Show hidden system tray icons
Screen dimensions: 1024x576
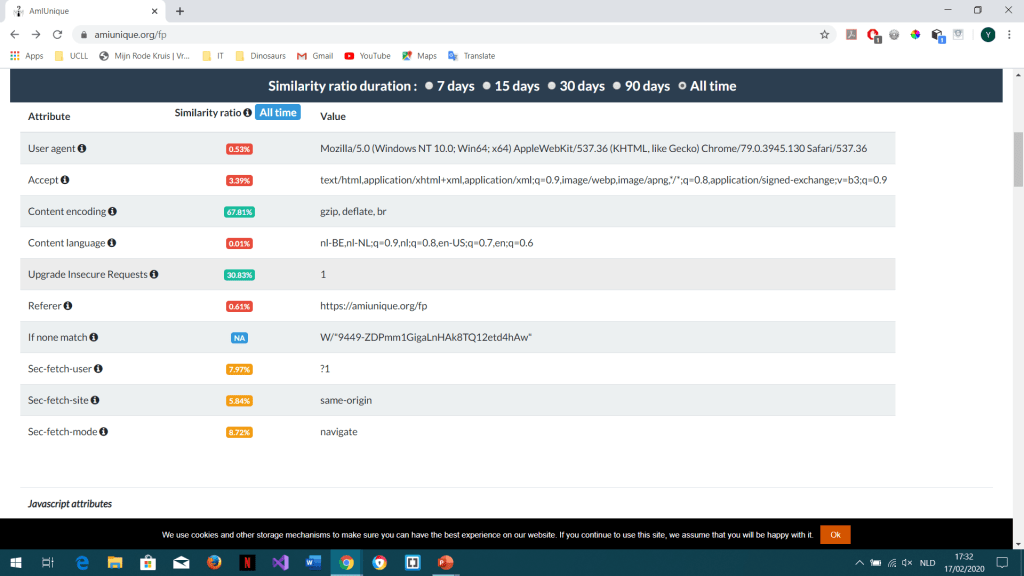(x=859, y=562)
